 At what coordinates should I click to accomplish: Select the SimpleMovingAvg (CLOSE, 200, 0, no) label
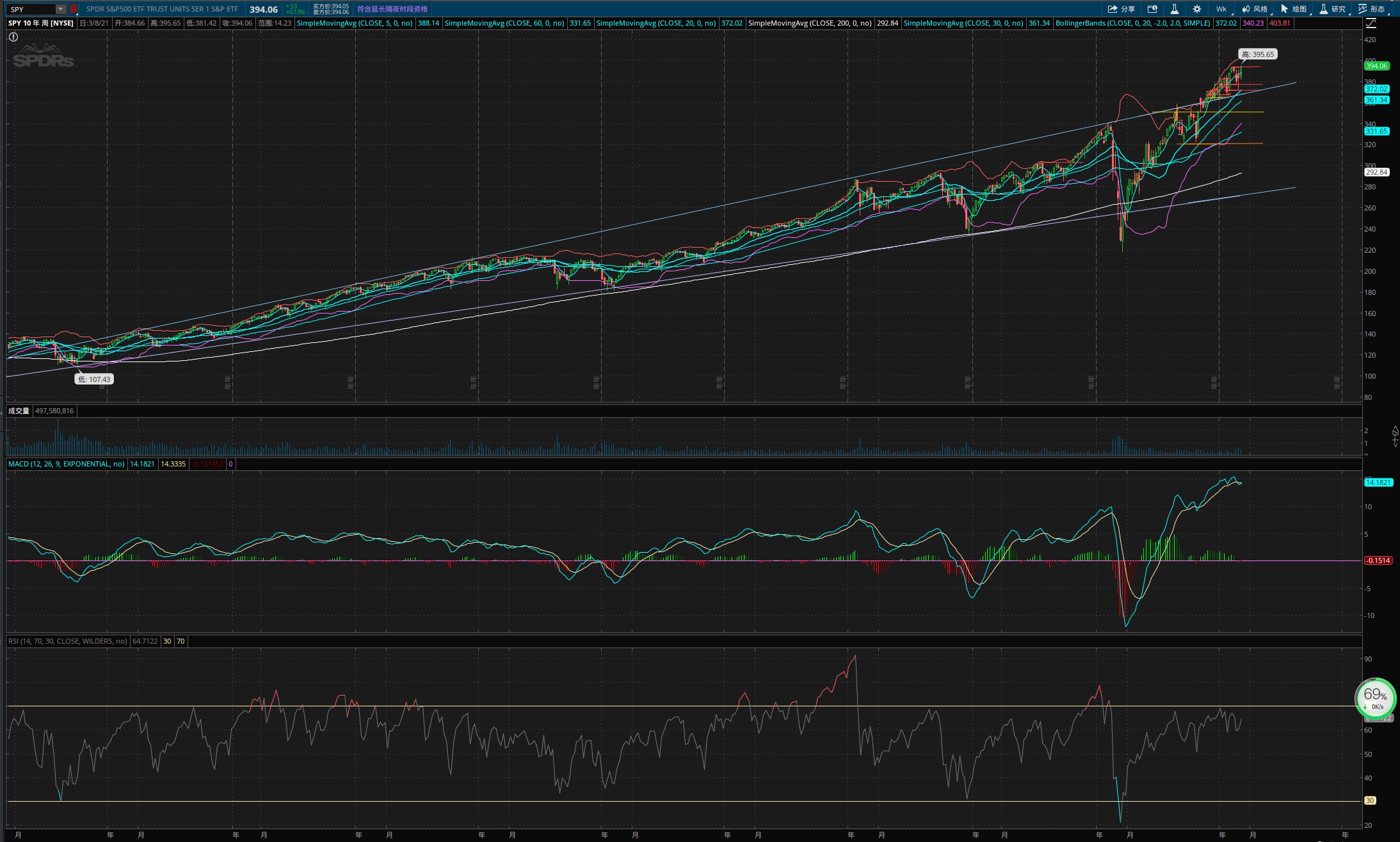point(810,23)
